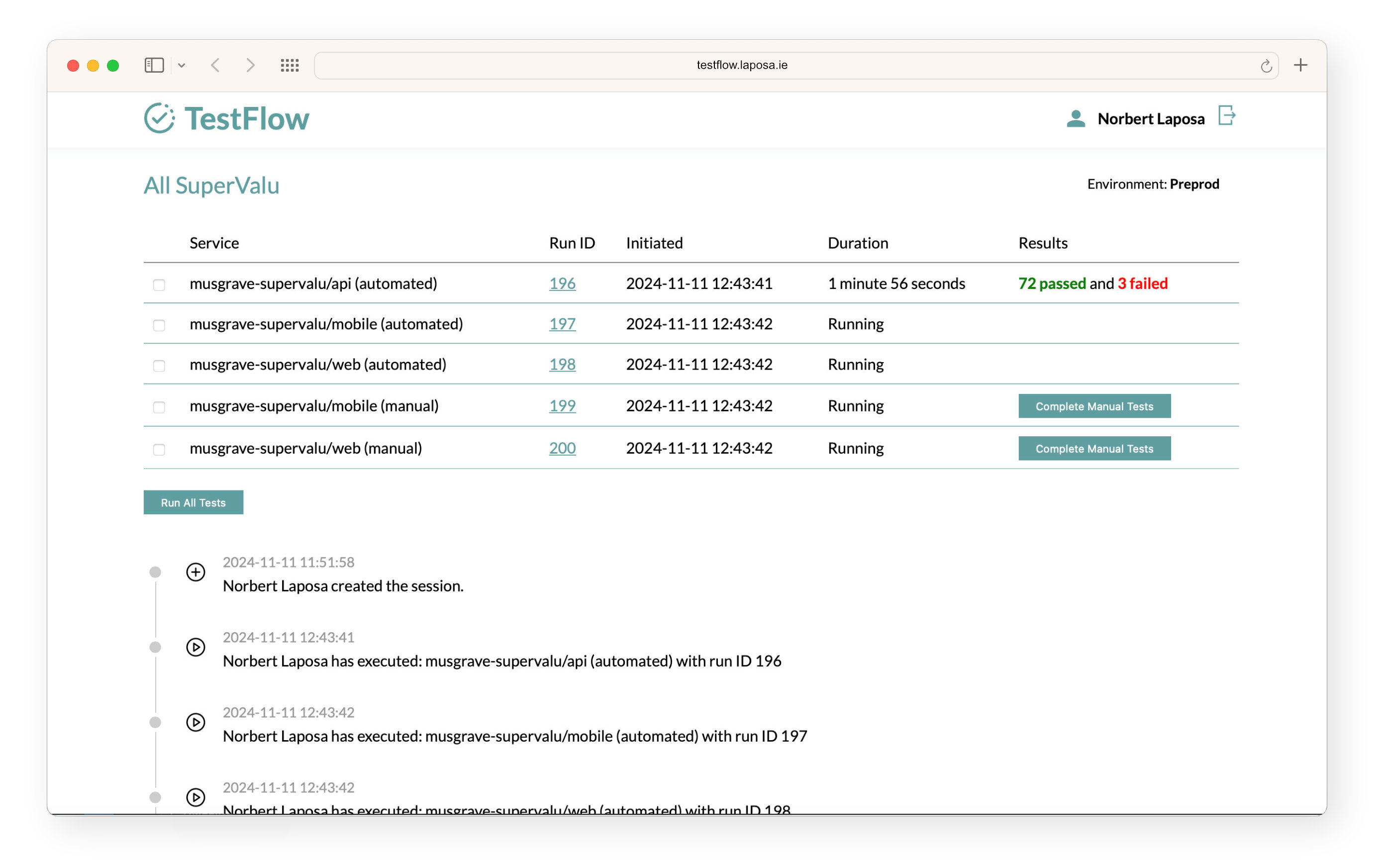Click the Run All Tests button
This screenshot has width=1389, height=868.
(193, 502)
